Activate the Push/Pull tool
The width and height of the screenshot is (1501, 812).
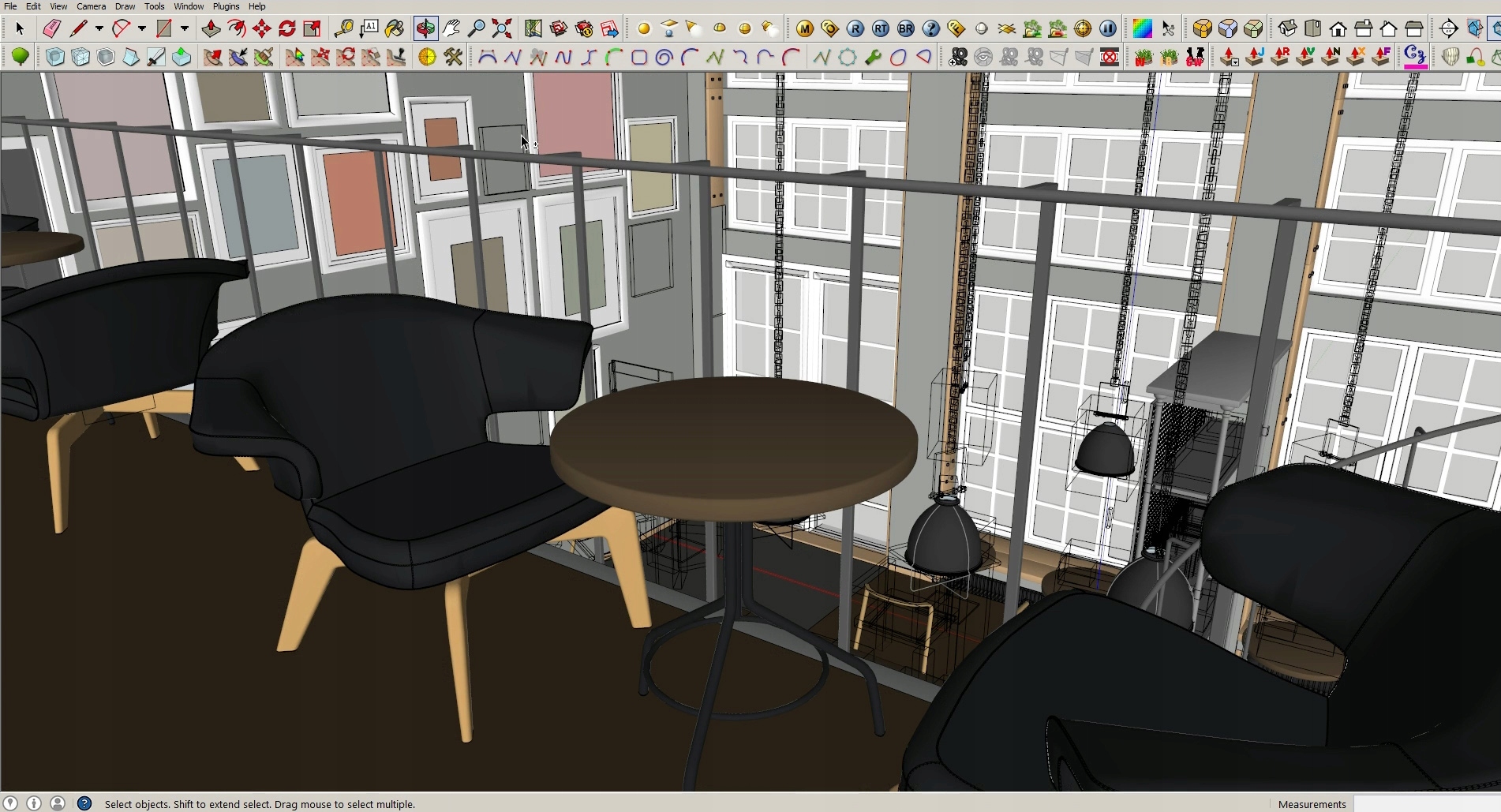[211, 29]
